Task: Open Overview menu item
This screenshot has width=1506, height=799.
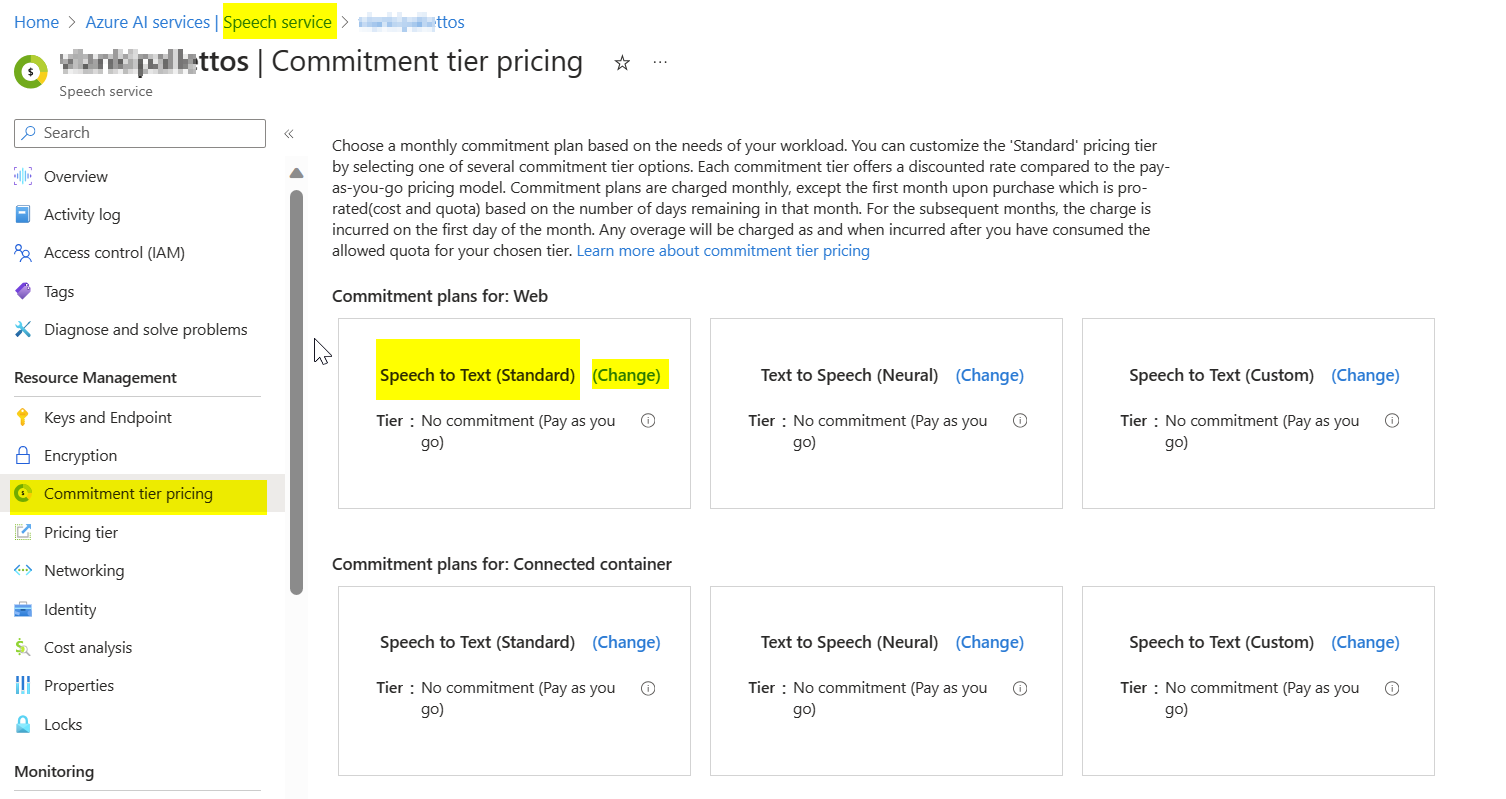Action: [x=76, y=176]
